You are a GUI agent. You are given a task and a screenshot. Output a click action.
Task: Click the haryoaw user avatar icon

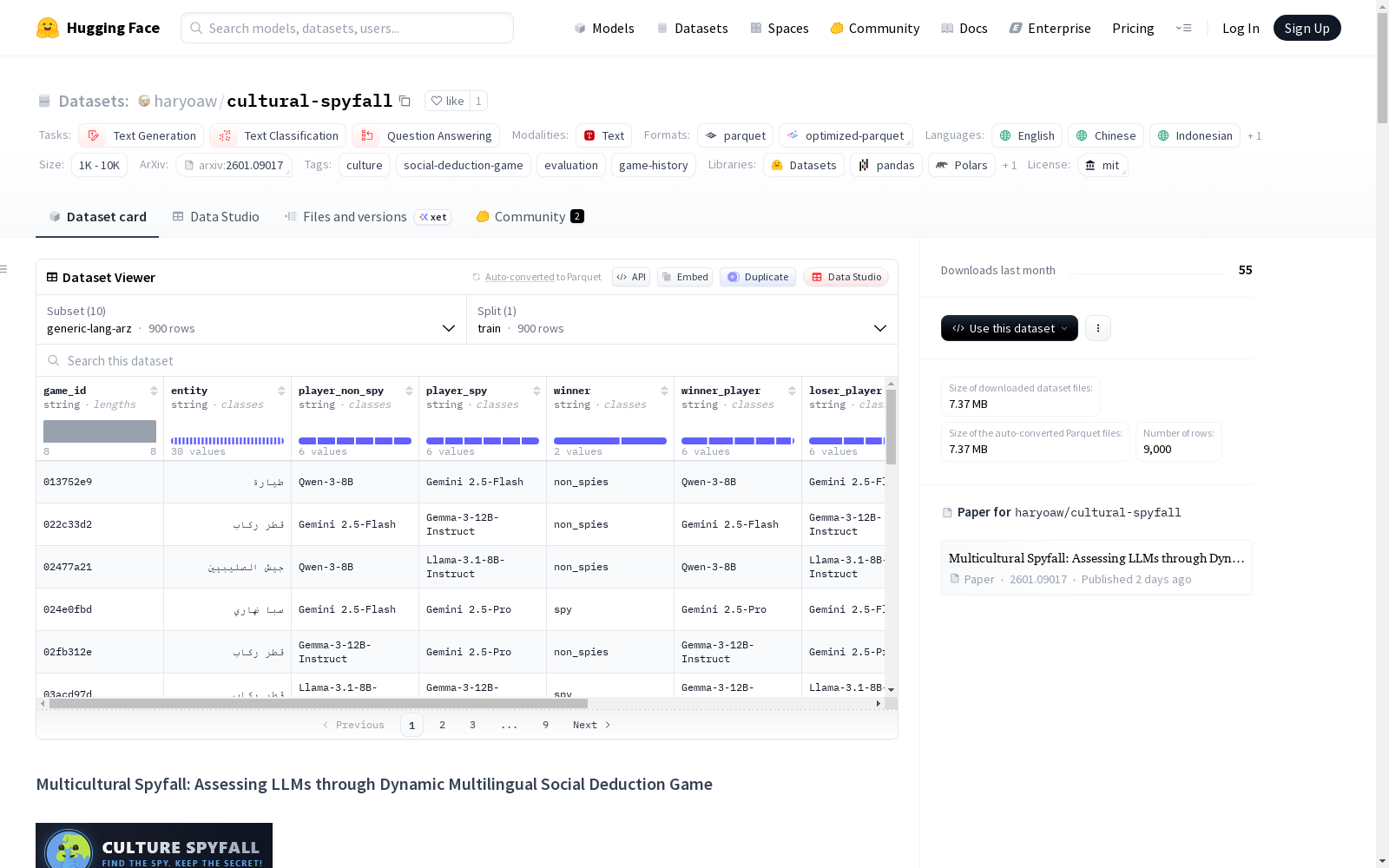click(x=144, y=101)
